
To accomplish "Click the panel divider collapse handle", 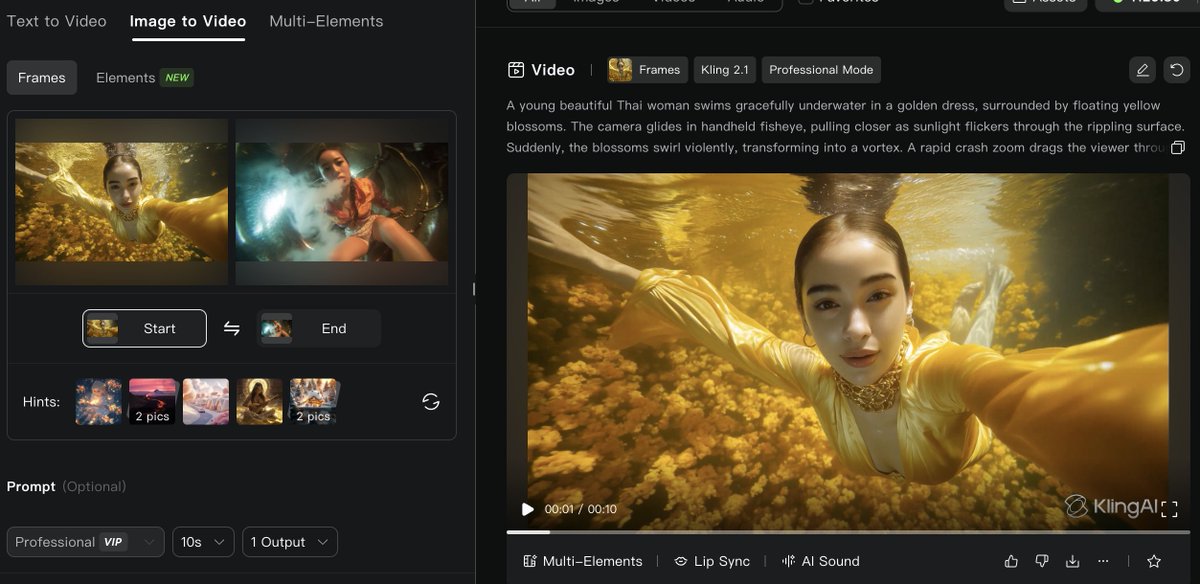I will tap(474, 290).
